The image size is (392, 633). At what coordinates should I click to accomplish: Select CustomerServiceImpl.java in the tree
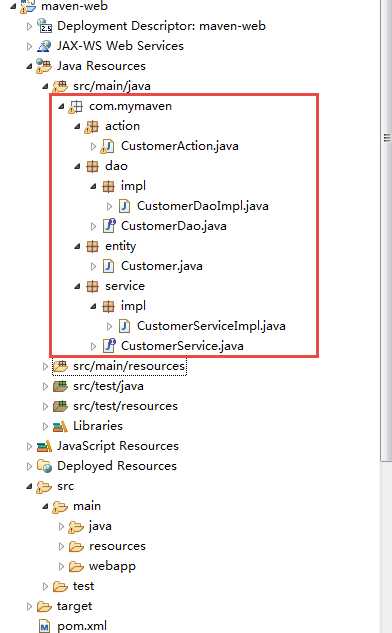click(211, 326)
